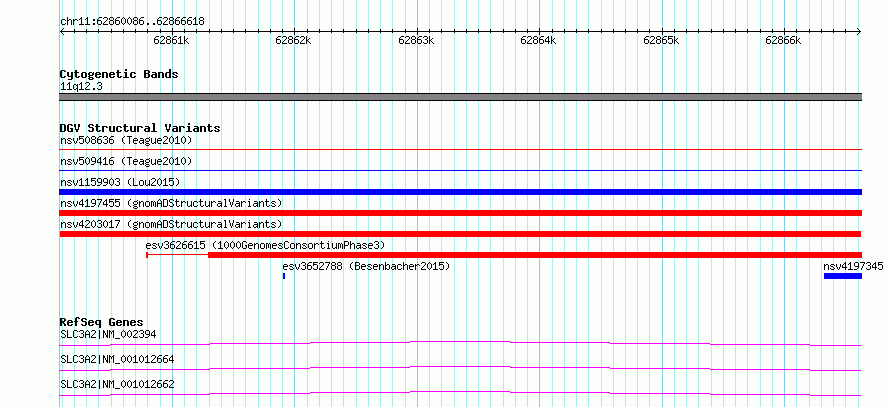Open the SLC3A2|NM_001012664 transcript label
This screenshot has width=890, height=407.
[117, 359]
